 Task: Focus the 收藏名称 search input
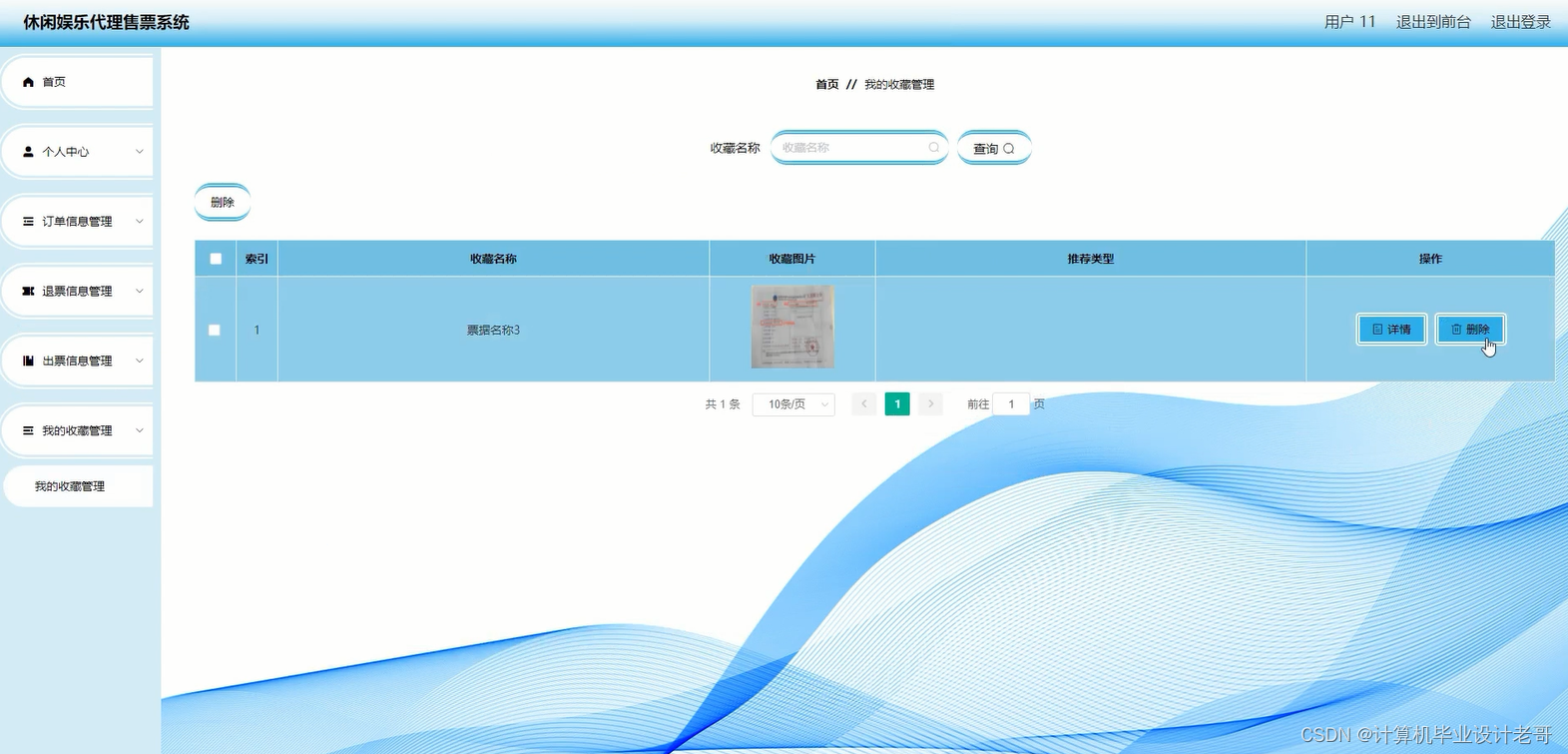coord(859,148)
